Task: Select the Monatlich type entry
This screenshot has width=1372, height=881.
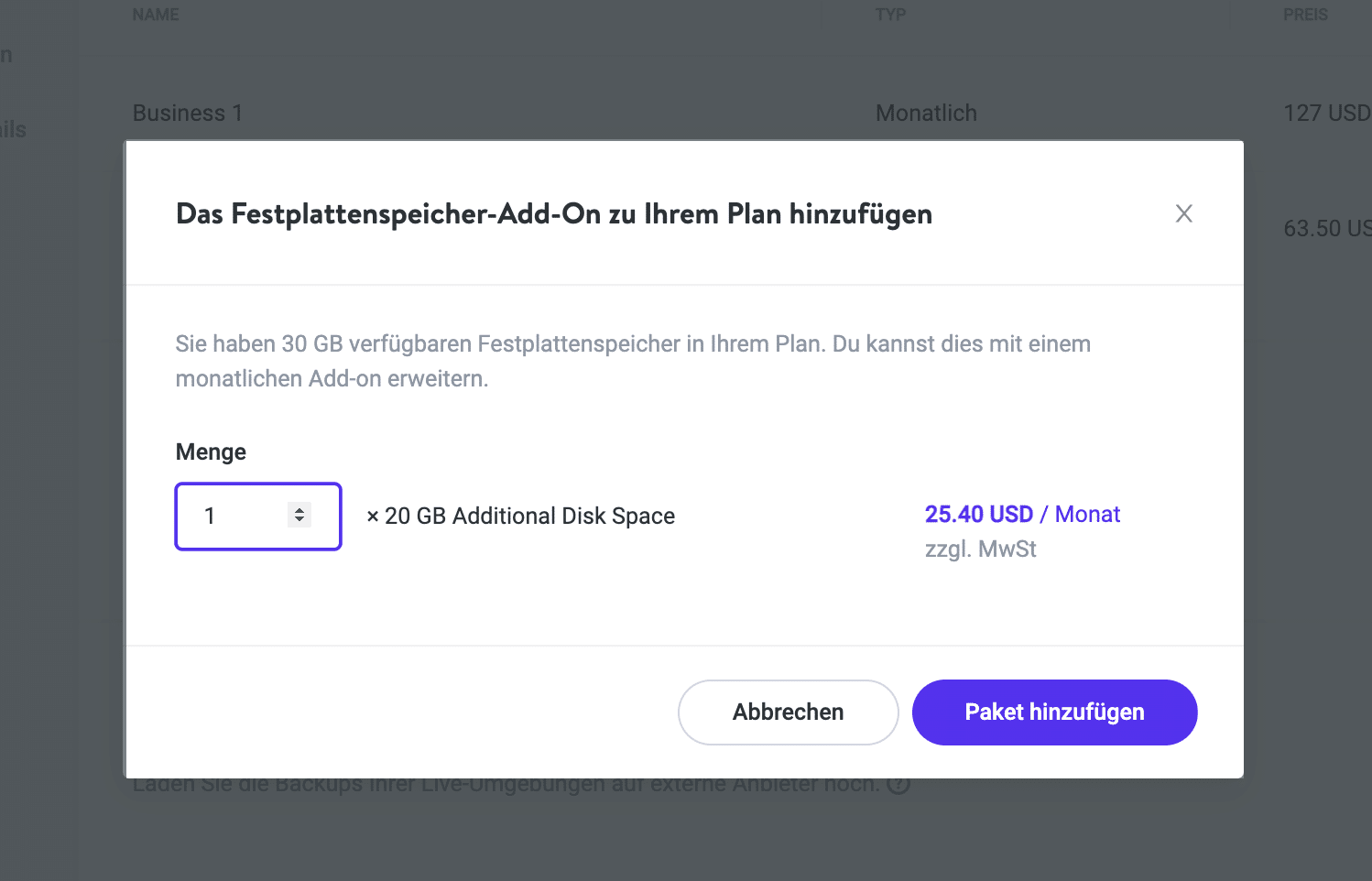Action: tap(926, 113)
